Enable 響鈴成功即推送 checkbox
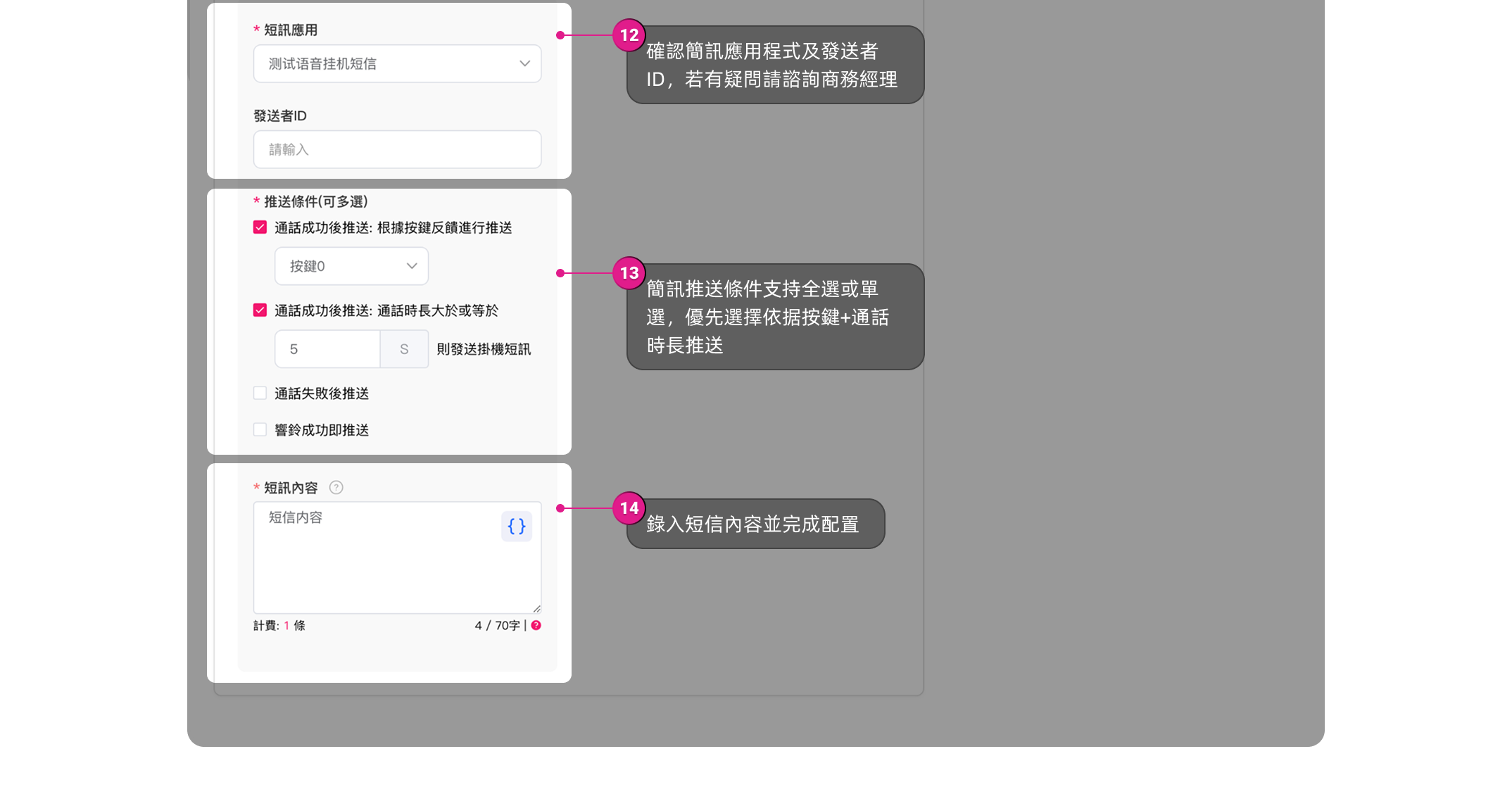Viewport: 1512px width, 787px height. tap(260, 430)
